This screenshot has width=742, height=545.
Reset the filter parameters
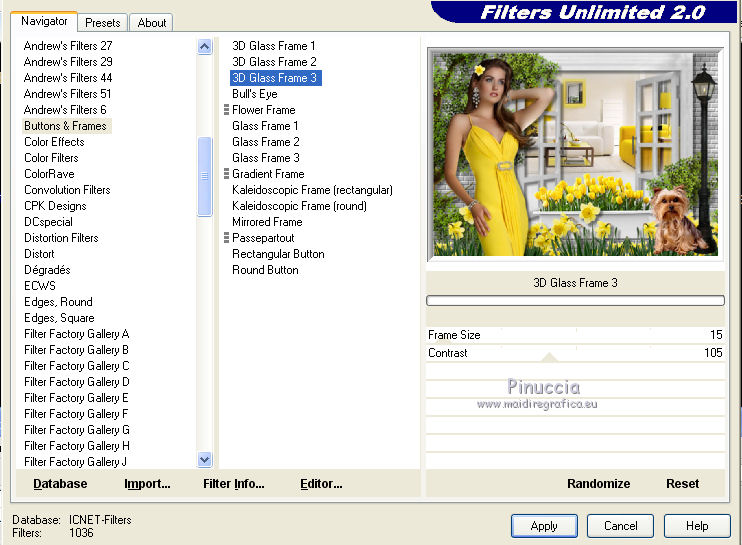tap(682, 483)
